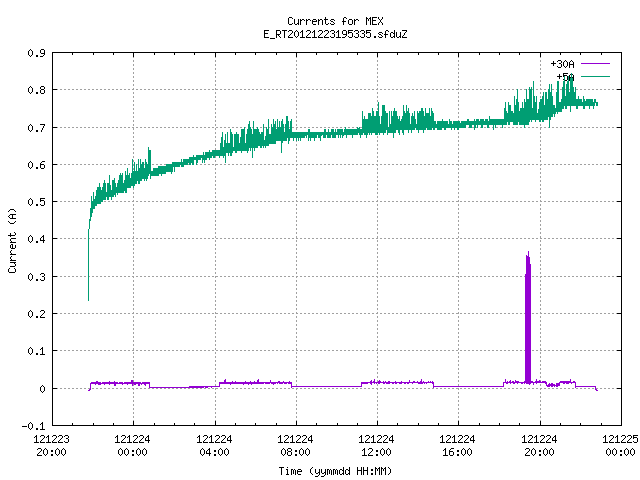Click the y-axis tick label 0.3
This screenshot has width=640, height=480.
tap(36, 277)
